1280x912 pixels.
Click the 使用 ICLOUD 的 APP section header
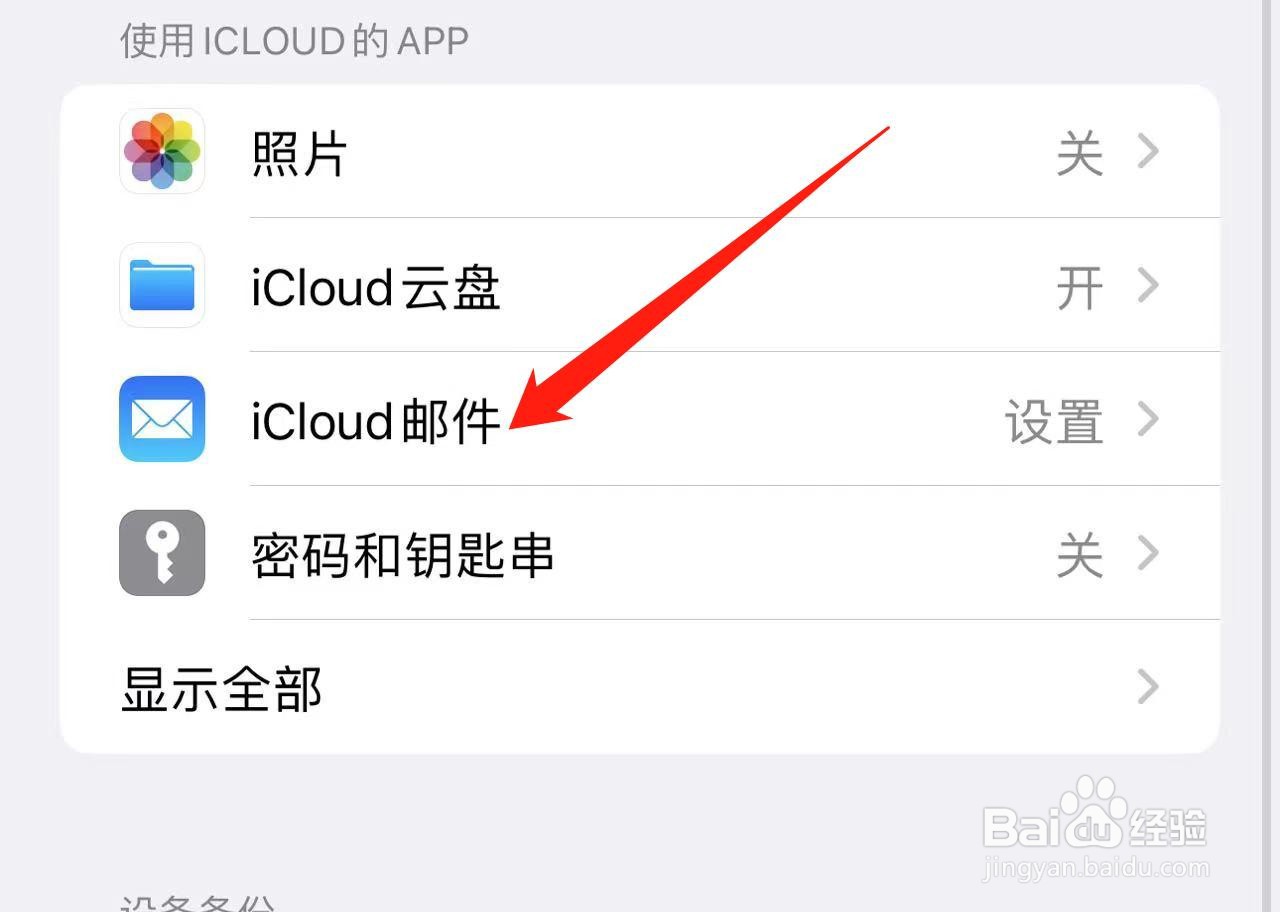click(x=294, y=41)
